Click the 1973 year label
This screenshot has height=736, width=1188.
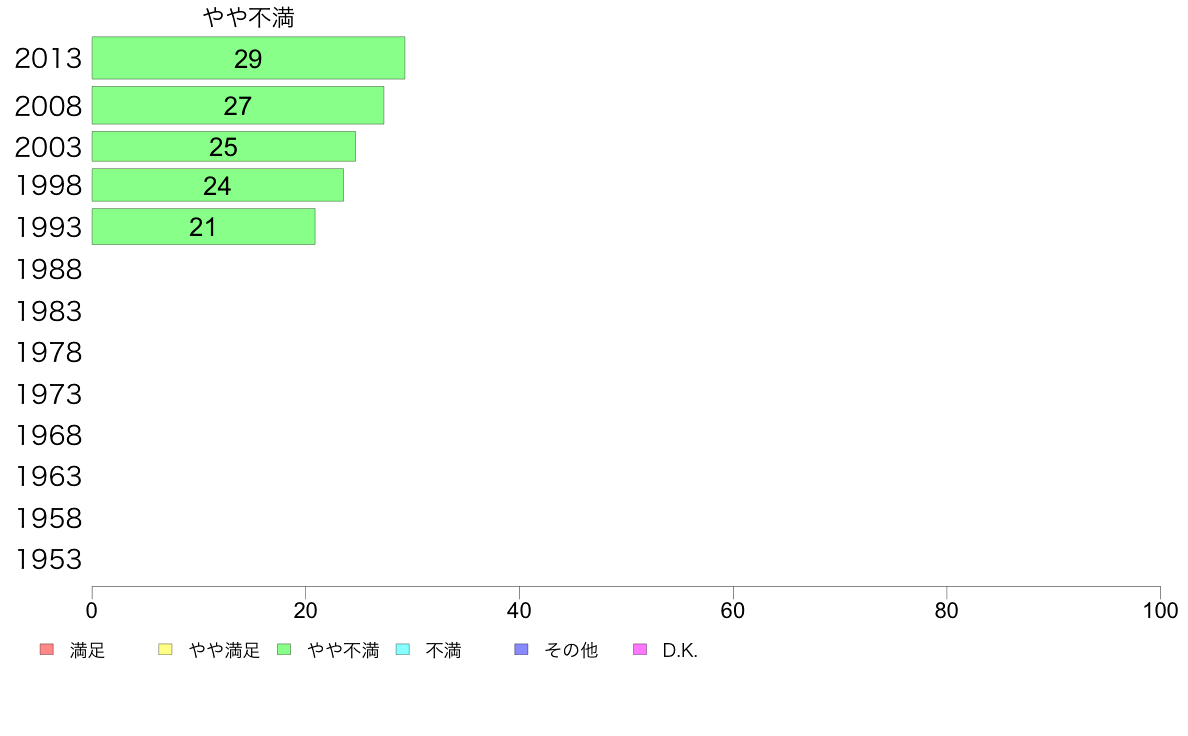point(48,394)
